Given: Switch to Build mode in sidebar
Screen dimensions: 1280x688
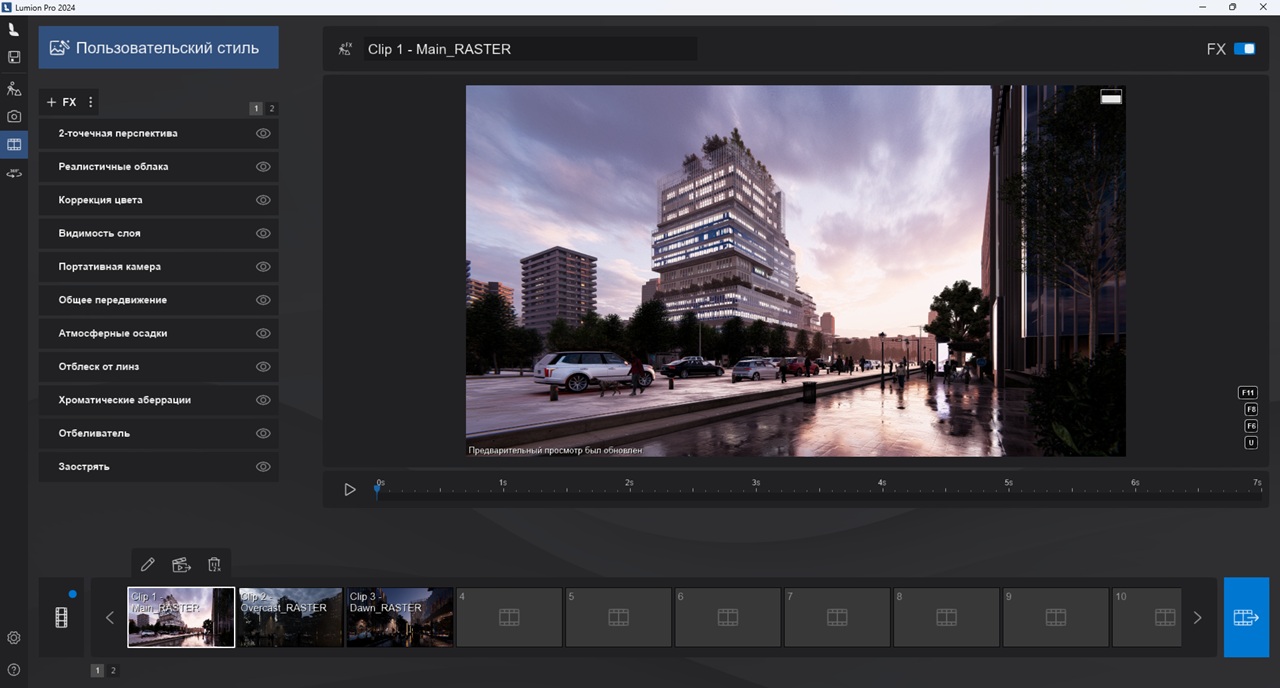Looking at the screenshot, I should 14,88.
